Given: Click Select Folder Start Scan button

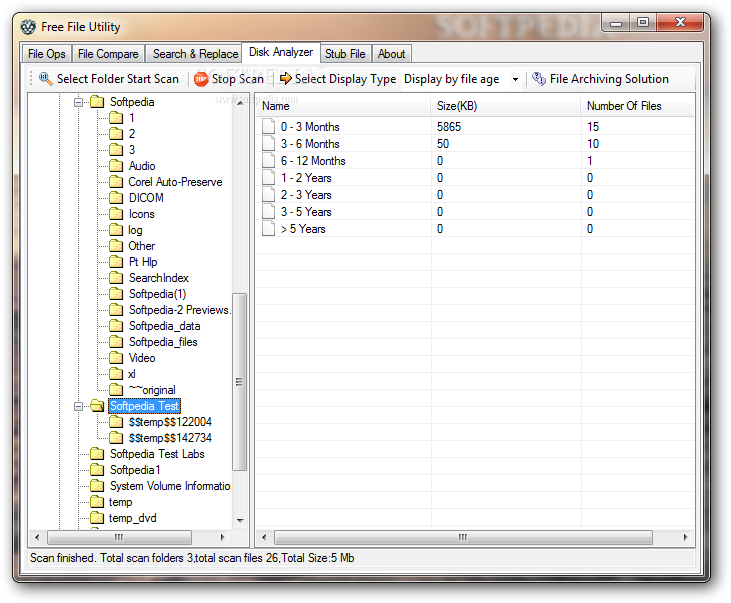Looking at the screenshot, I should (109, 79).
